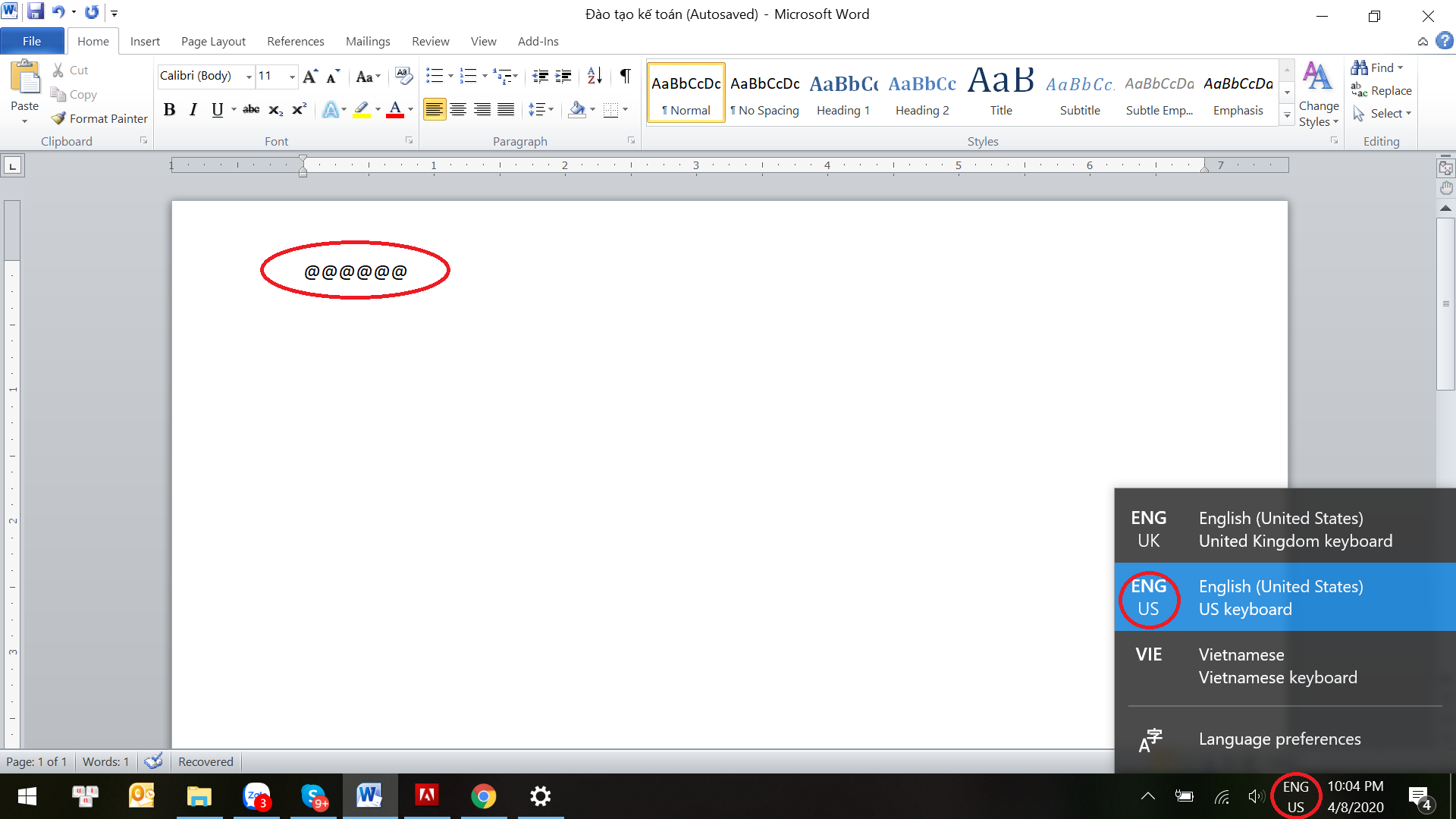Click the Grow Font icon
Screen dimensions: 1456x819
pos(309,77)
